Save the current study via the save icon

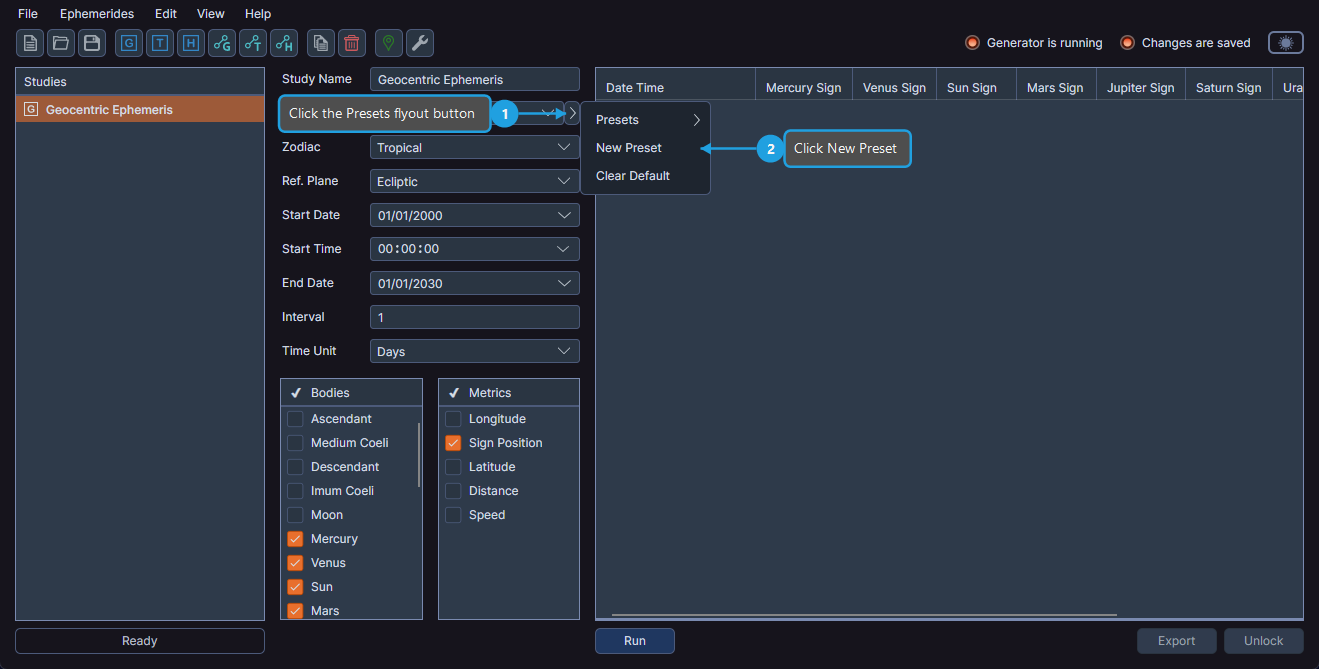click(x=91, y=43)
